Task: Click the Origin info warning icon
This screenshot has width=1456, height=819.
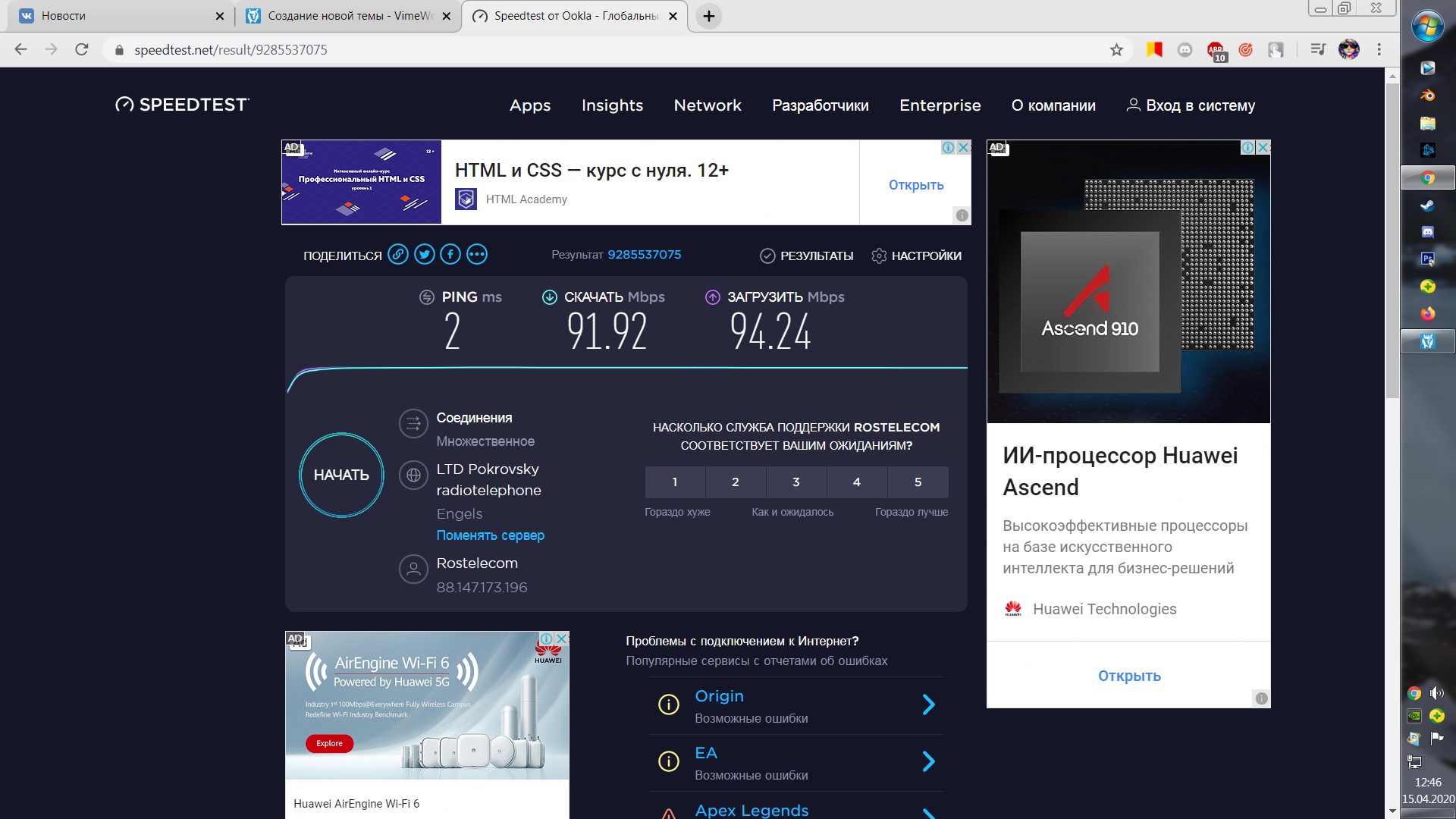Action: click(668, 705)
